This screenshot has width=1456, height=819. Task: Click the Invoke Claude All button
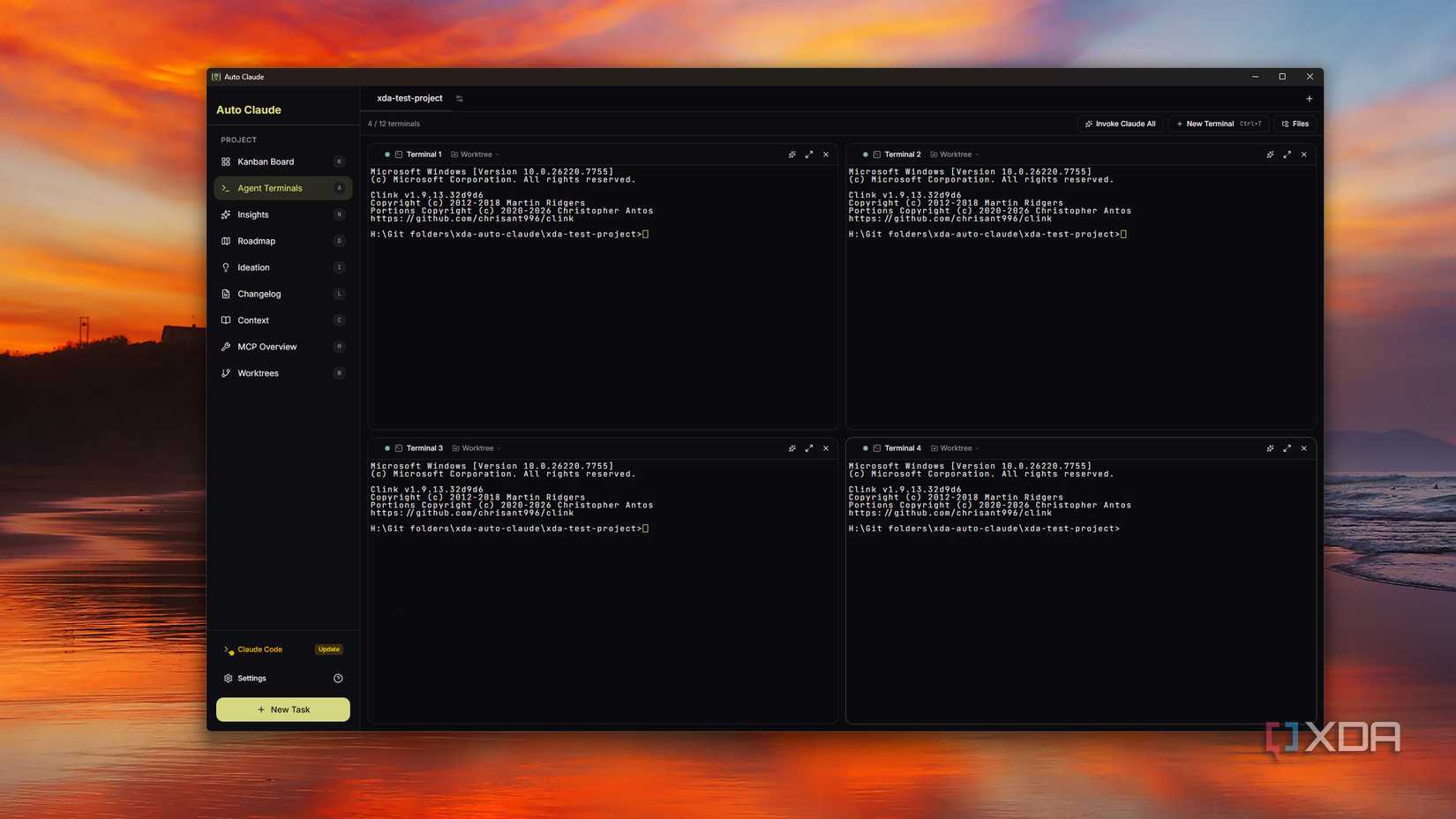(1119, 124)
